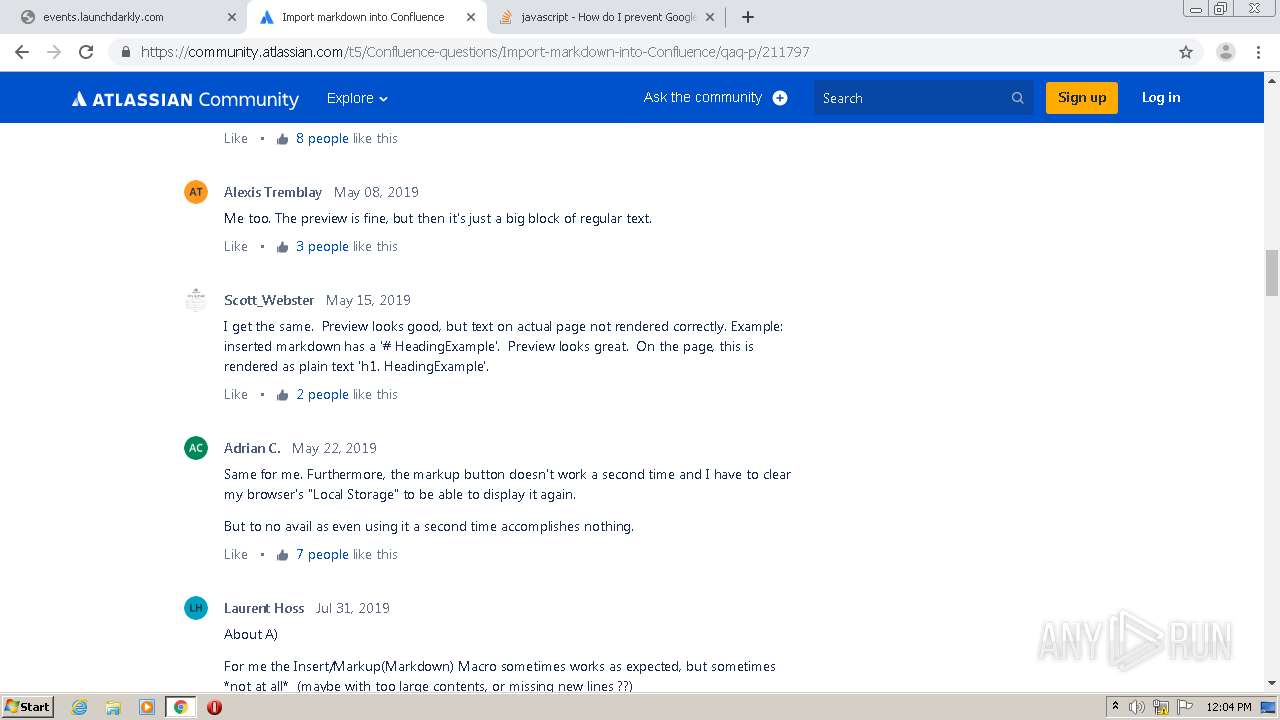Open Laurent Hoss's profile link
Screen dimensions: 1280x720
coord(264,608)
